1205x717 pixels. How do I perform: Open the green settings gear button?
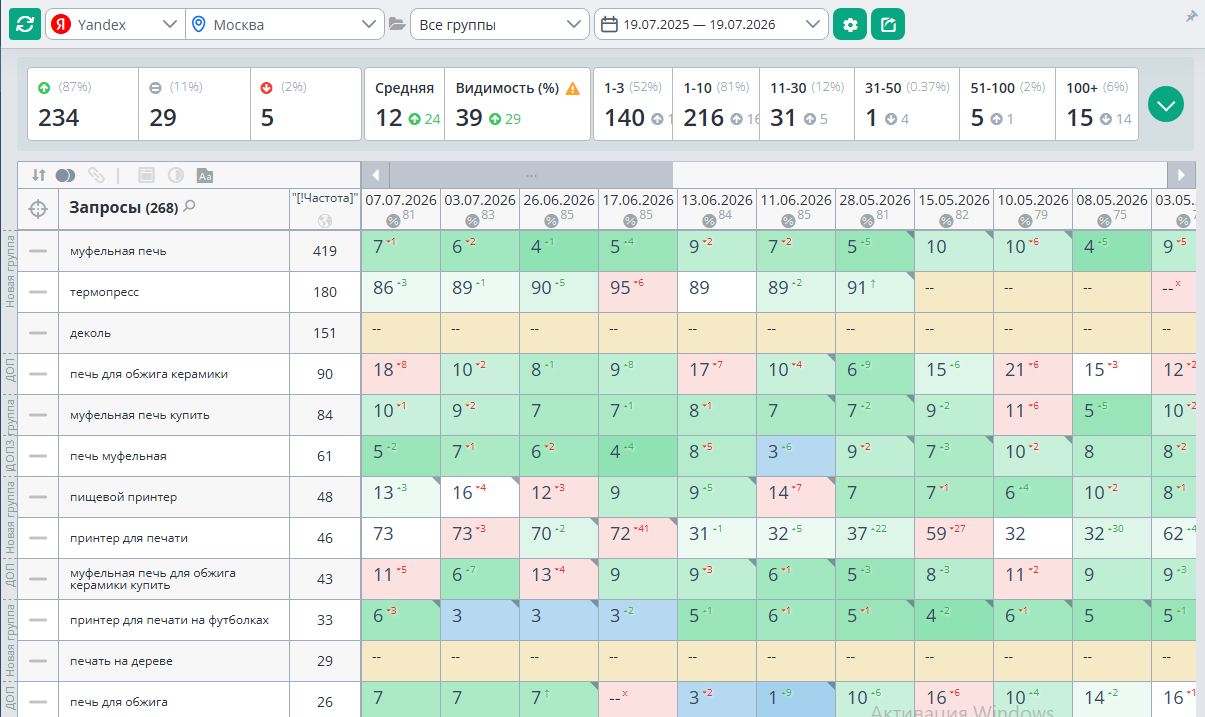coord(850,24)
